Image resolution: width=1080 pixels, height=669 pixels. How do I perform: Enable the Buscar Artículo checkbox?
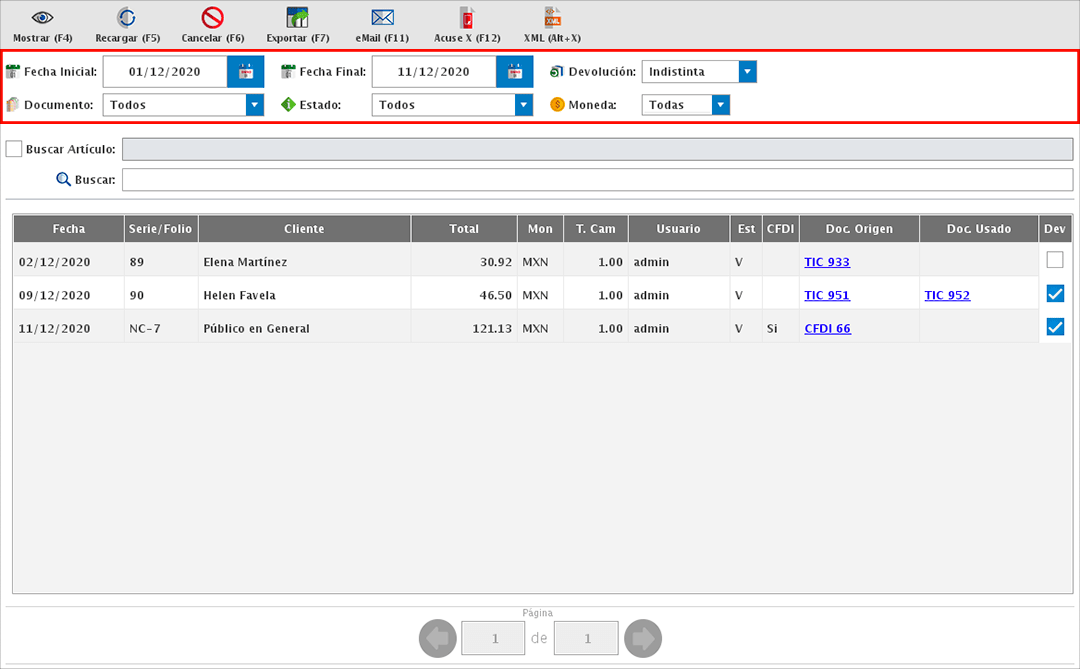pyautogui.click(x=14, y=149)
